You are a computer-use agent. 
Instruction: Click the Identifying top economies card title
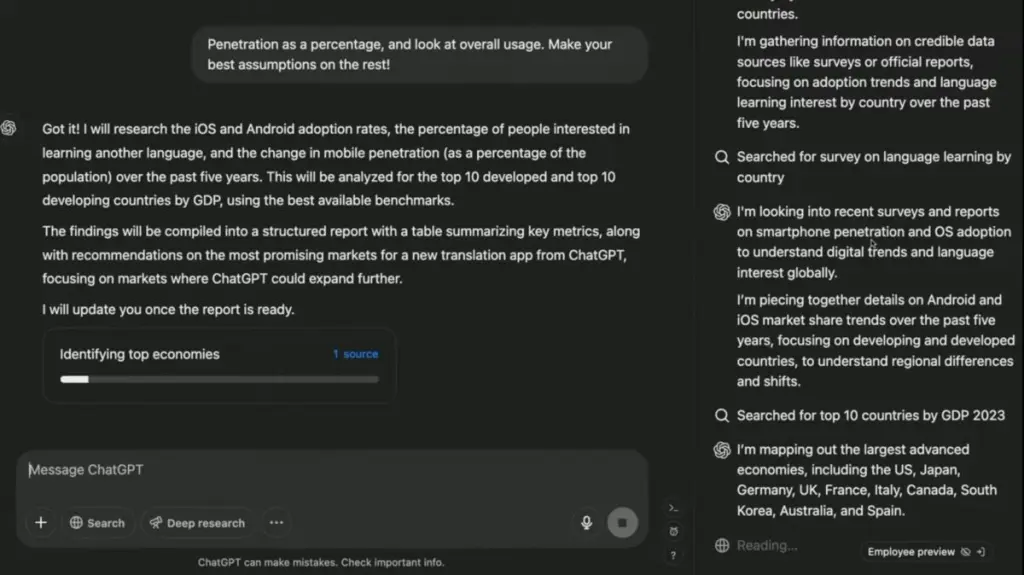pyautogui.click(x=140, y=354)
